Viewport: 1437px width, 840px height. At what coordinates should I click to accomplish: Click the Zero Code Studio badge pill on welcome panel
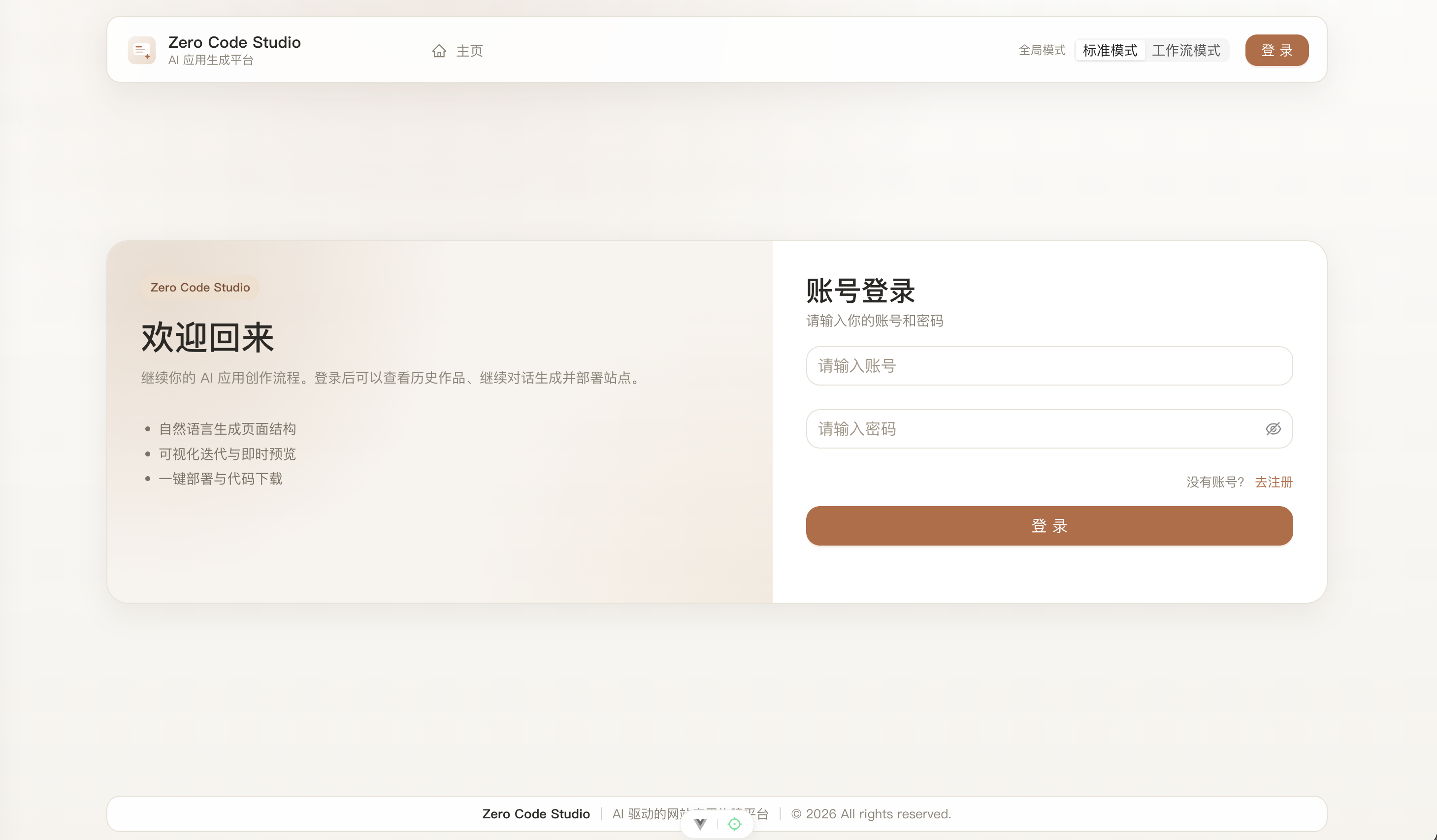coord(199,288)
